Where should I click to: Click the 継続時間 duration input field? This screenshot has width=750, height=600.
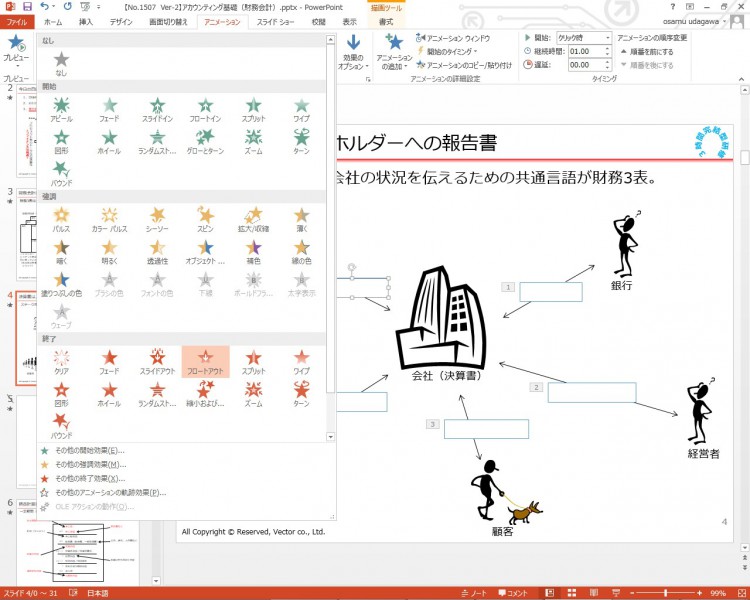[585, 51]
